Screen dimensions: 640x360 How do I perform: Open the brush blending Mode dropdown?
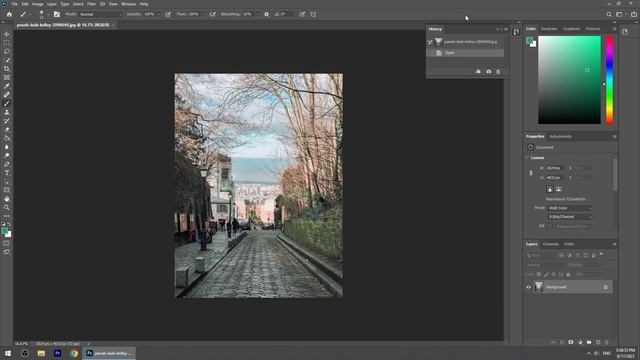[100, 14]
